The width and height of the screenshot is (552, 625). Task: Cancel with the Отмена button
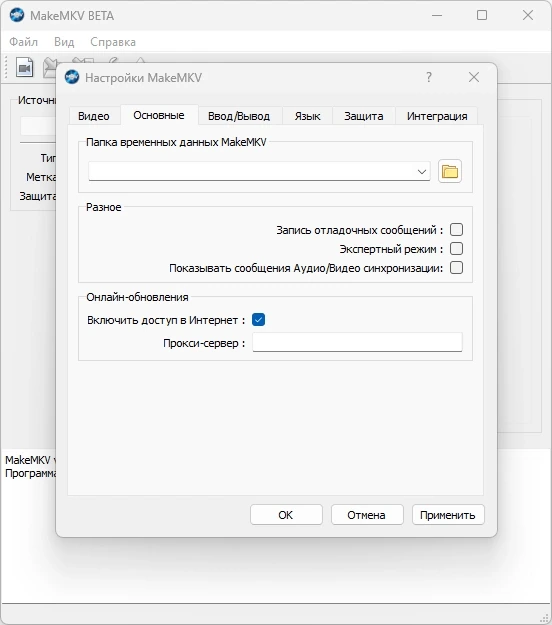[367, 515]
